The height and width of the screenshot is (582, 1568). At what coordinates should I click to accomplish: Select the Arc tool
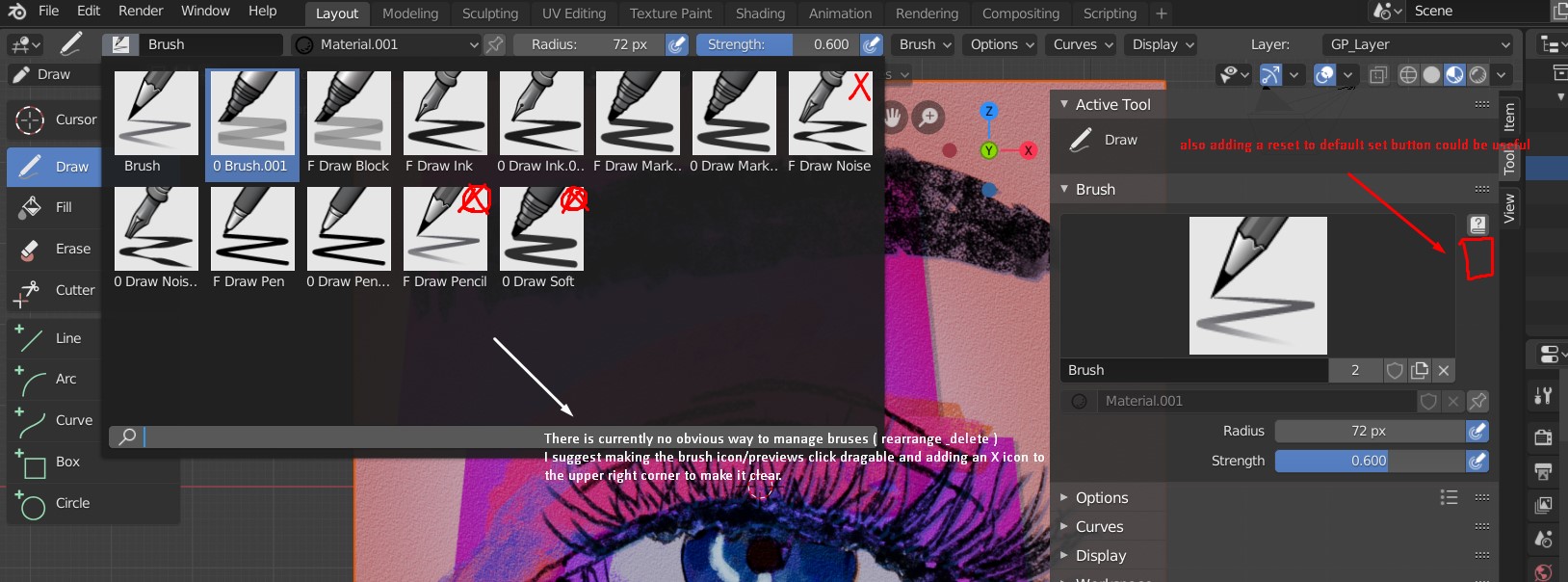(55, 379)
